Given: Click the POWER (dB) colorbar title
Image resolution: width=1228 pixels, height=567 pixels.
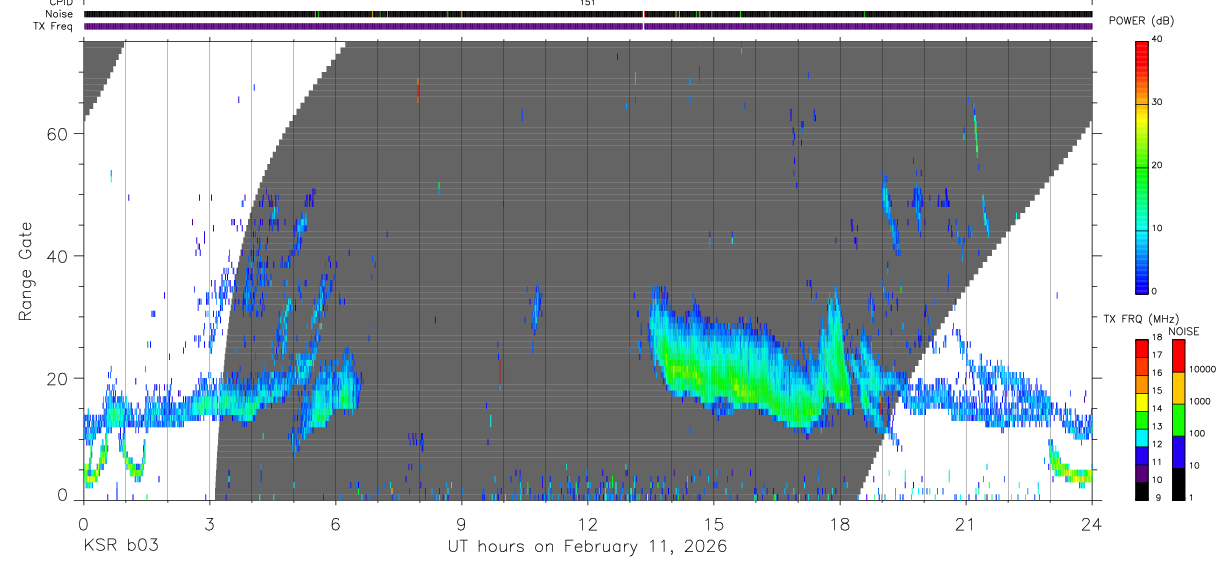Looking at the screenshot, I should [x=1143, y=21].
